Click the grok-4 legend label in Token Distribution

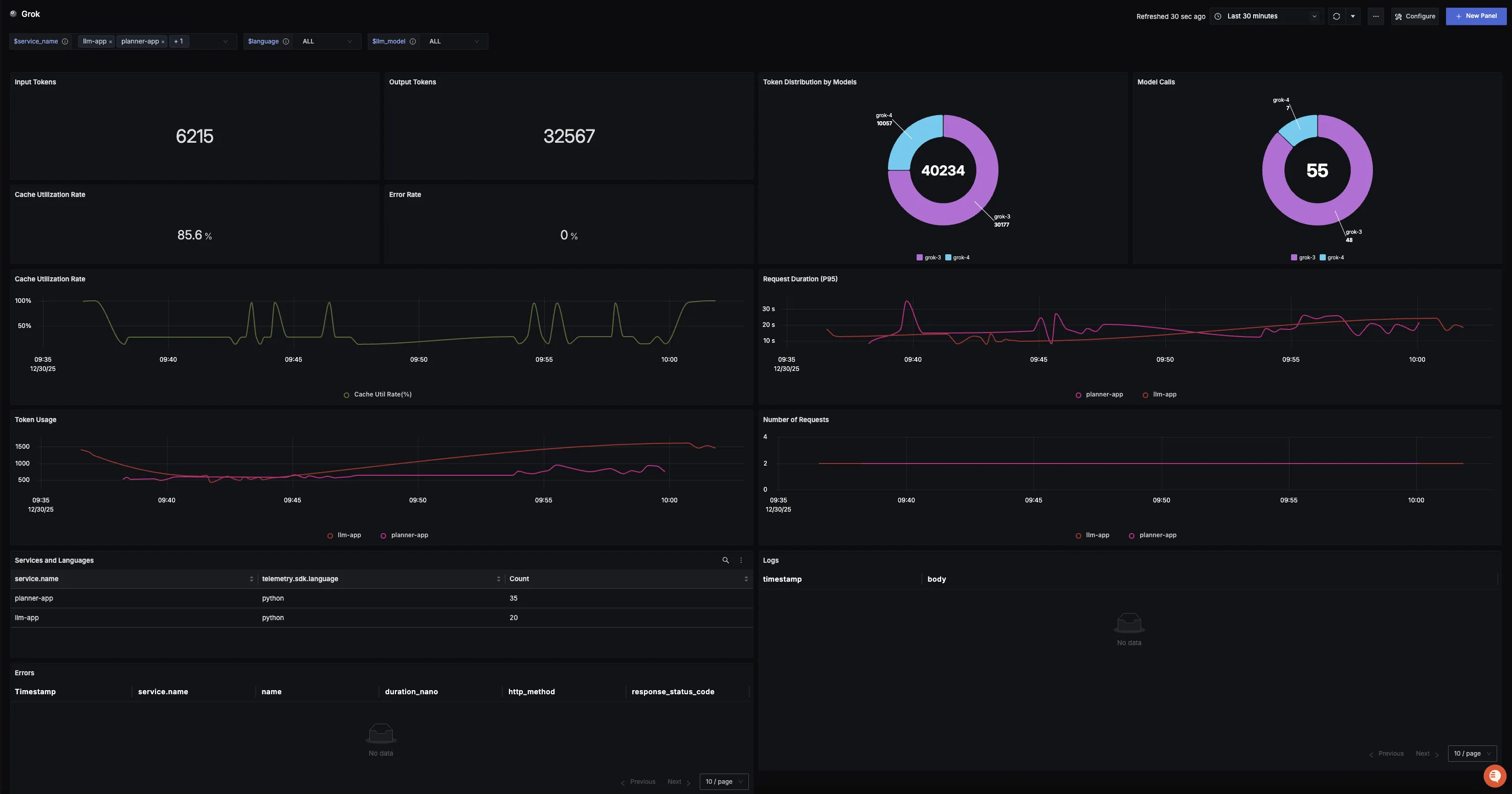click(x=962, y=257)
